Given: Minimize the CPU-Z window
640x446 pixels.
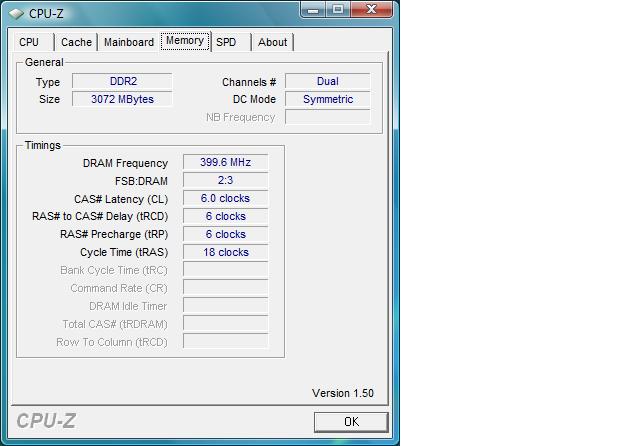Looking at the screenshot, I should tap(313, 10).
